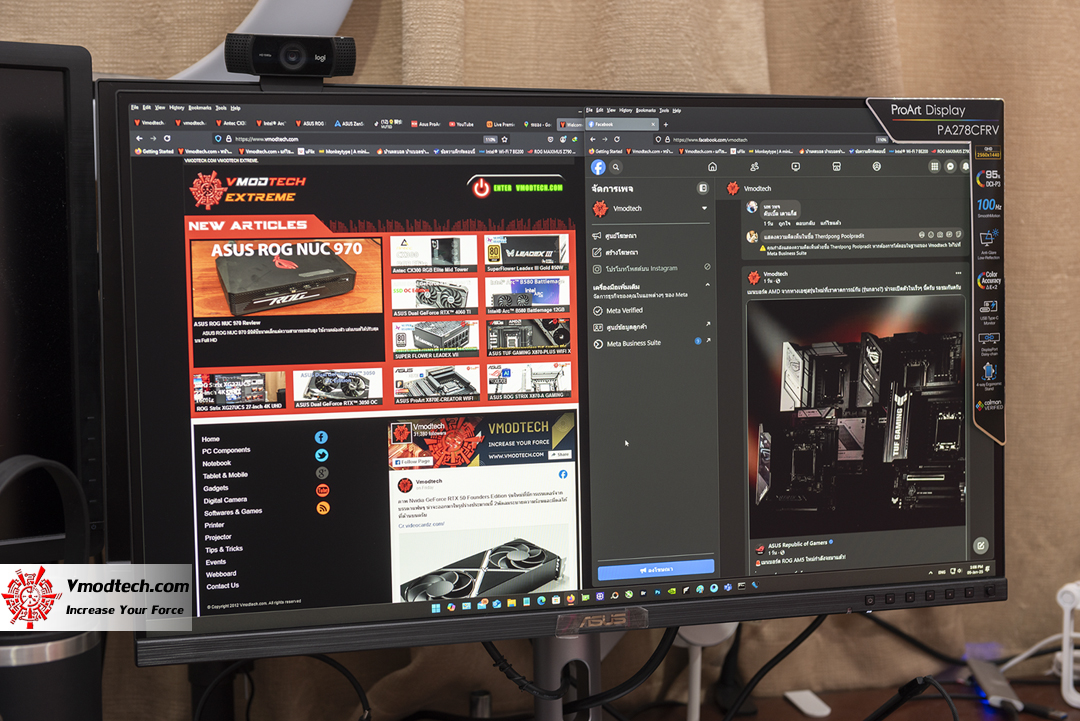Open the Facebook Watch video icon
Viewport: 1080px width, 721px height.
[796, 167]
